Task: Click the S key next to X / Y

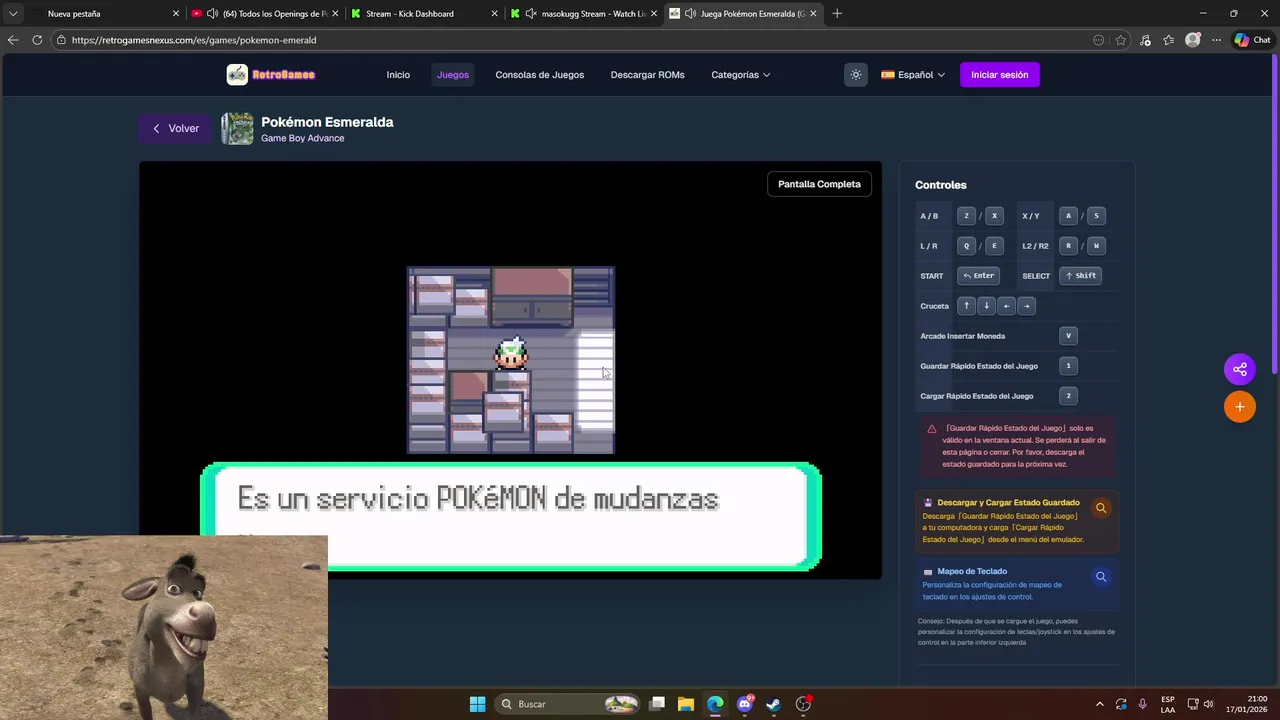Action: tap(1096, 216)
